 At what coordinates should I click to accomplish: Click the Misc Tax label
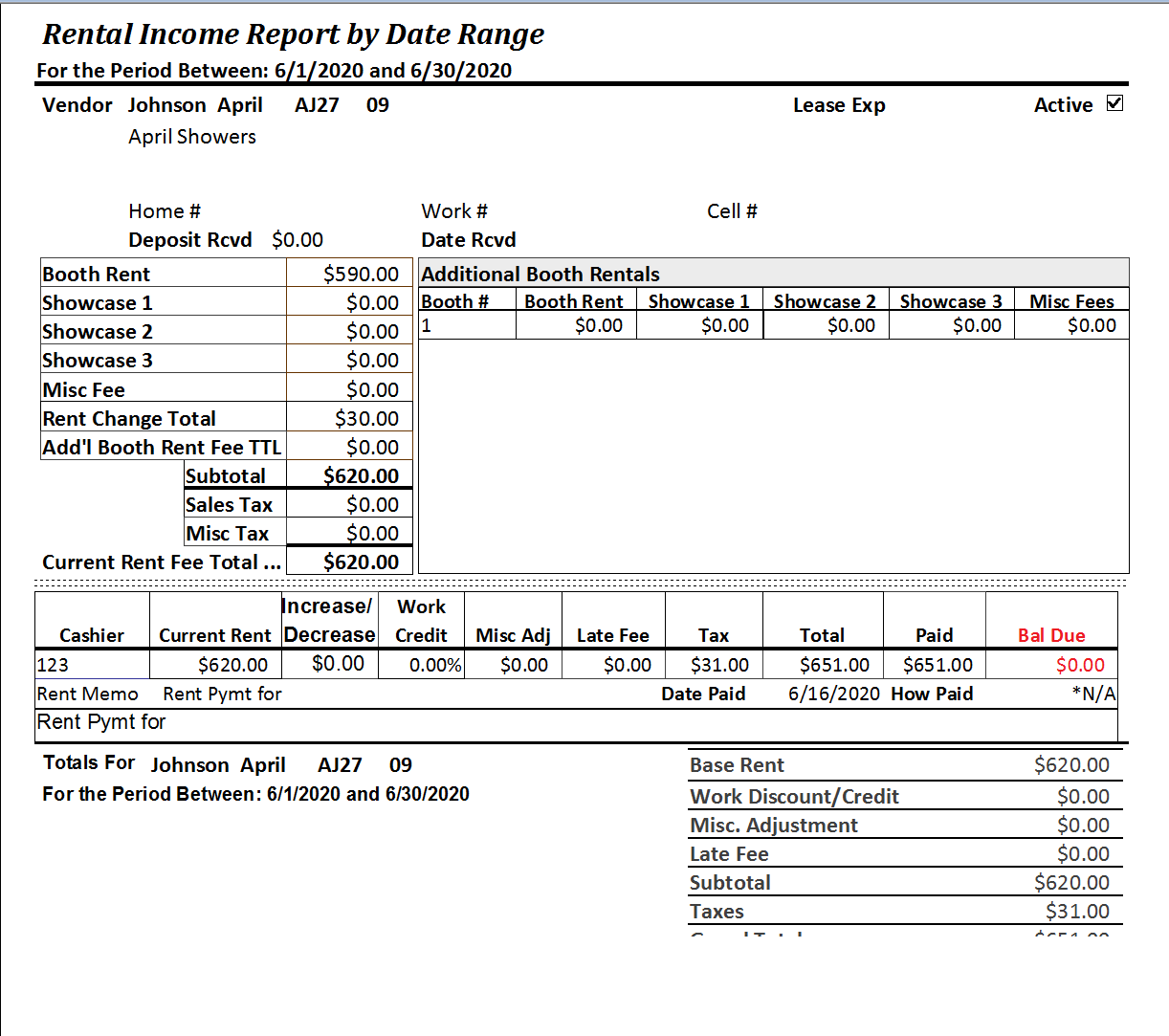pos(228,534)
